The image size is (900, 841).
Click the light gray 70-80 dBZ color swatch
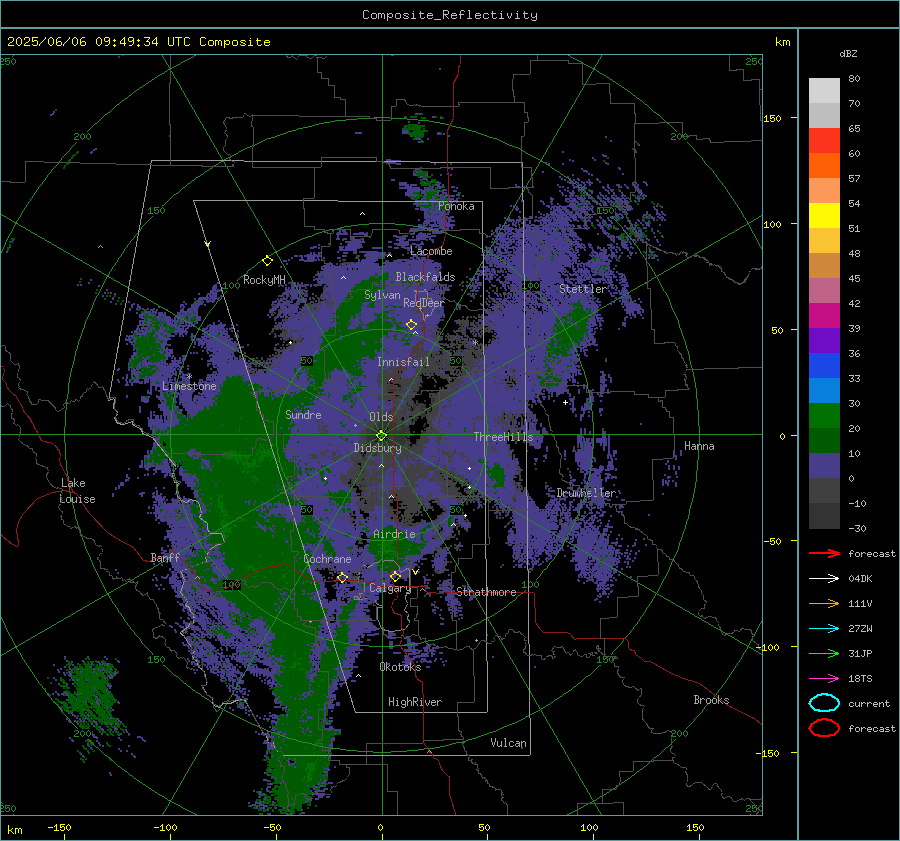click(x=824, y=90)
